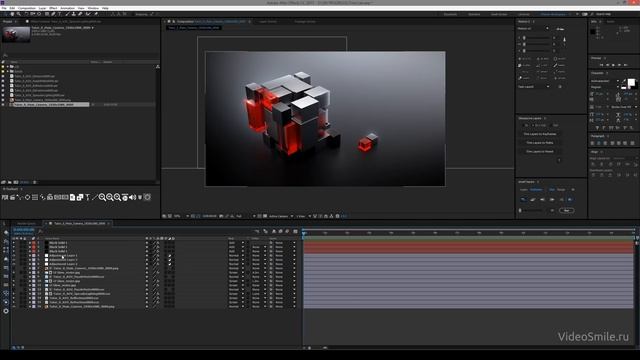This screenshot has height=360, width=640.
Task: Open font family dropdown in Character panel
Action: pos(605,81)
